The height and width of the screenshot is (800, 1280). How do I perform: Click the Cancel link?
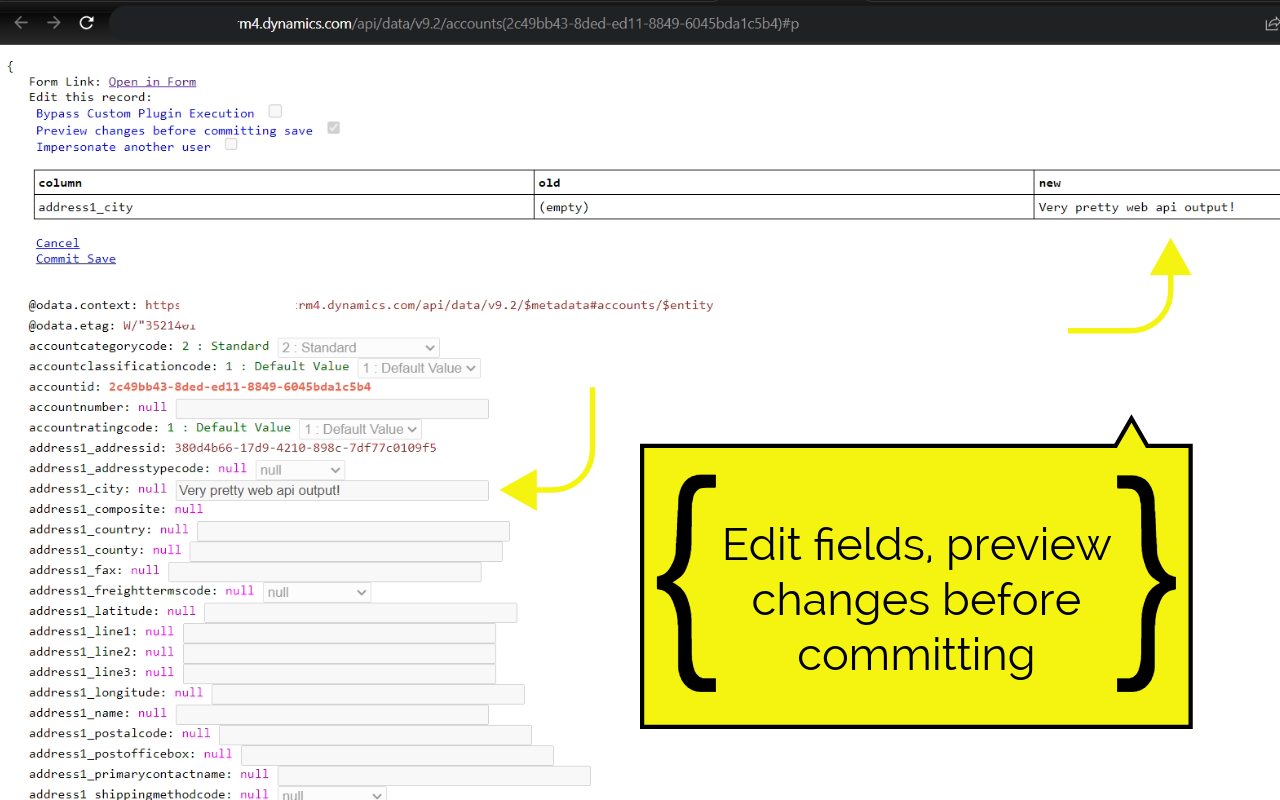point(57,243)
